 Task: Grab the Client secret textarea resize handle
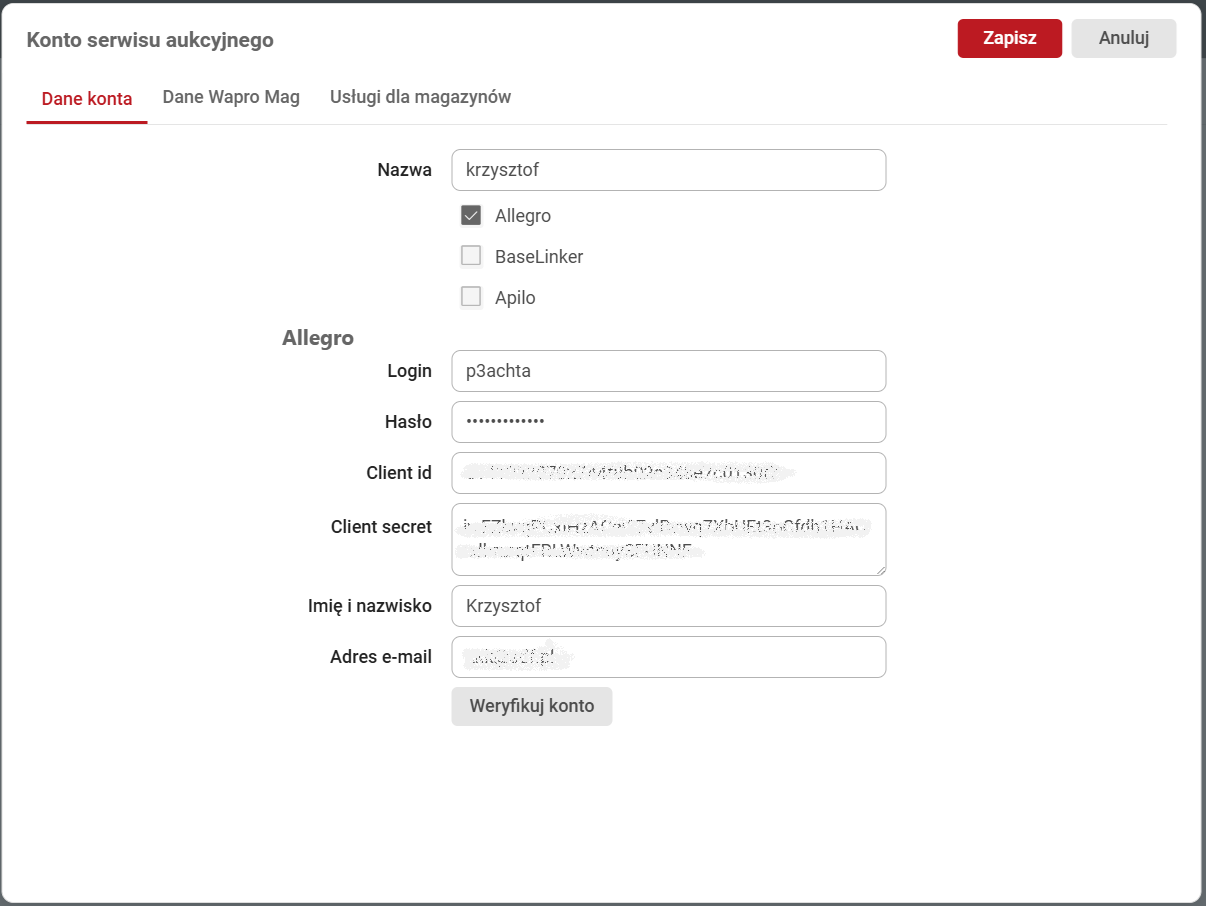880,570
